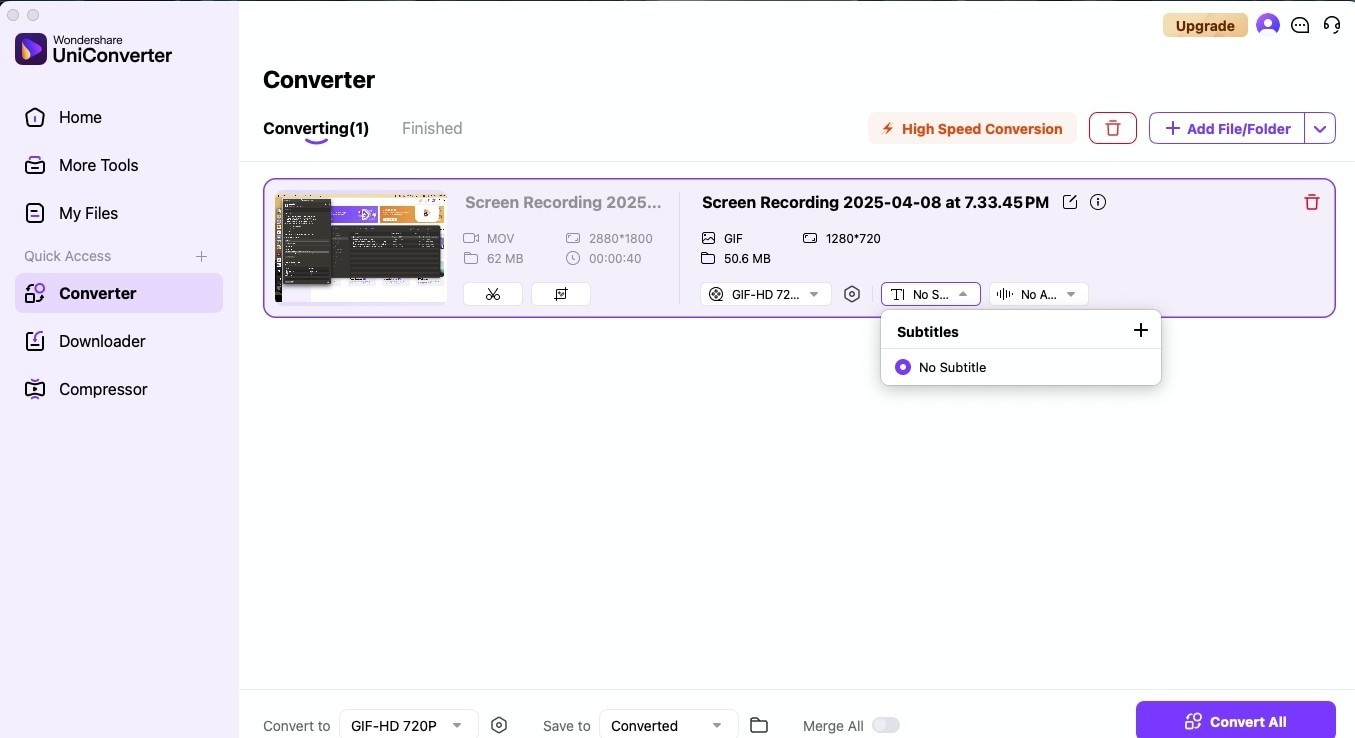Screen dimensions: 1355x738
Task: Click the trim scissors icon
Action: tap(493, 294)
